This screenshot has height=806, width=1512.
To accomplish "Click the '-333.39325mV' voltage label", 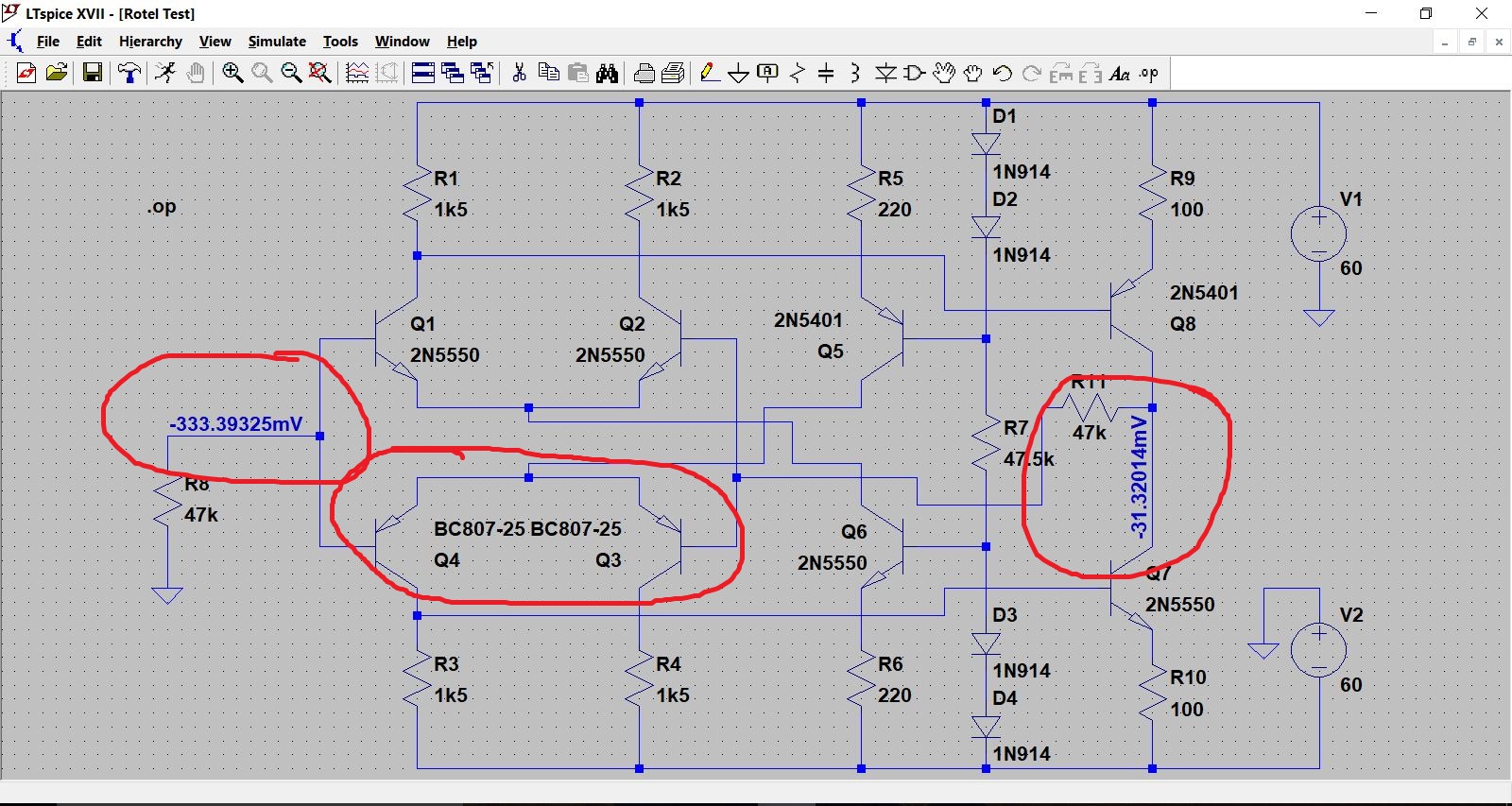I will (236, 424).
